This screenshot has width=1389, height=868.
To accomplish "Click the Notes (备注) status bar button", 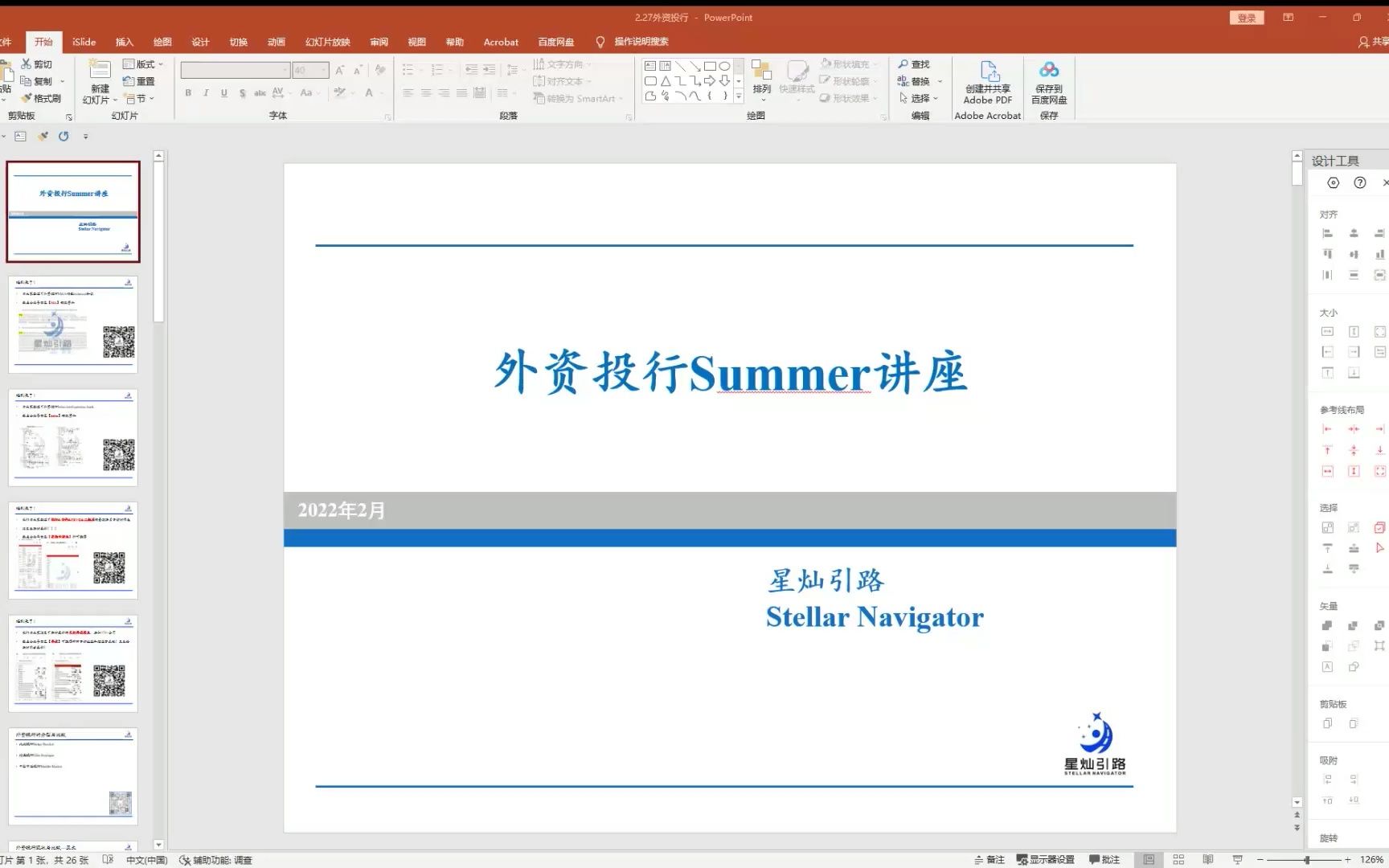I will pos(989,860).
